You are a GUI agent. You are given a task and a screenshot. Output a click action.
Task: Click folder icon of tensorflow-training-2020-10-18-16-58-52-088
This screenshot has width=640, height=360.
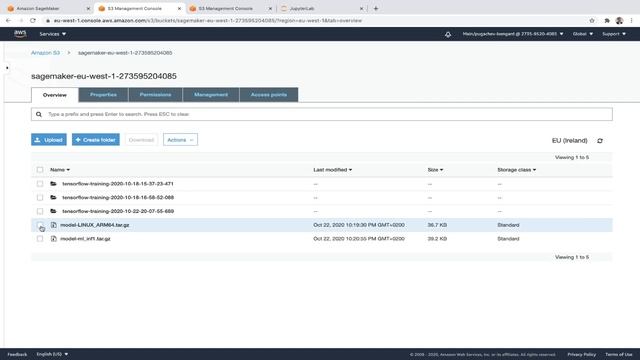pyautogui.click(x=53, y=198)
